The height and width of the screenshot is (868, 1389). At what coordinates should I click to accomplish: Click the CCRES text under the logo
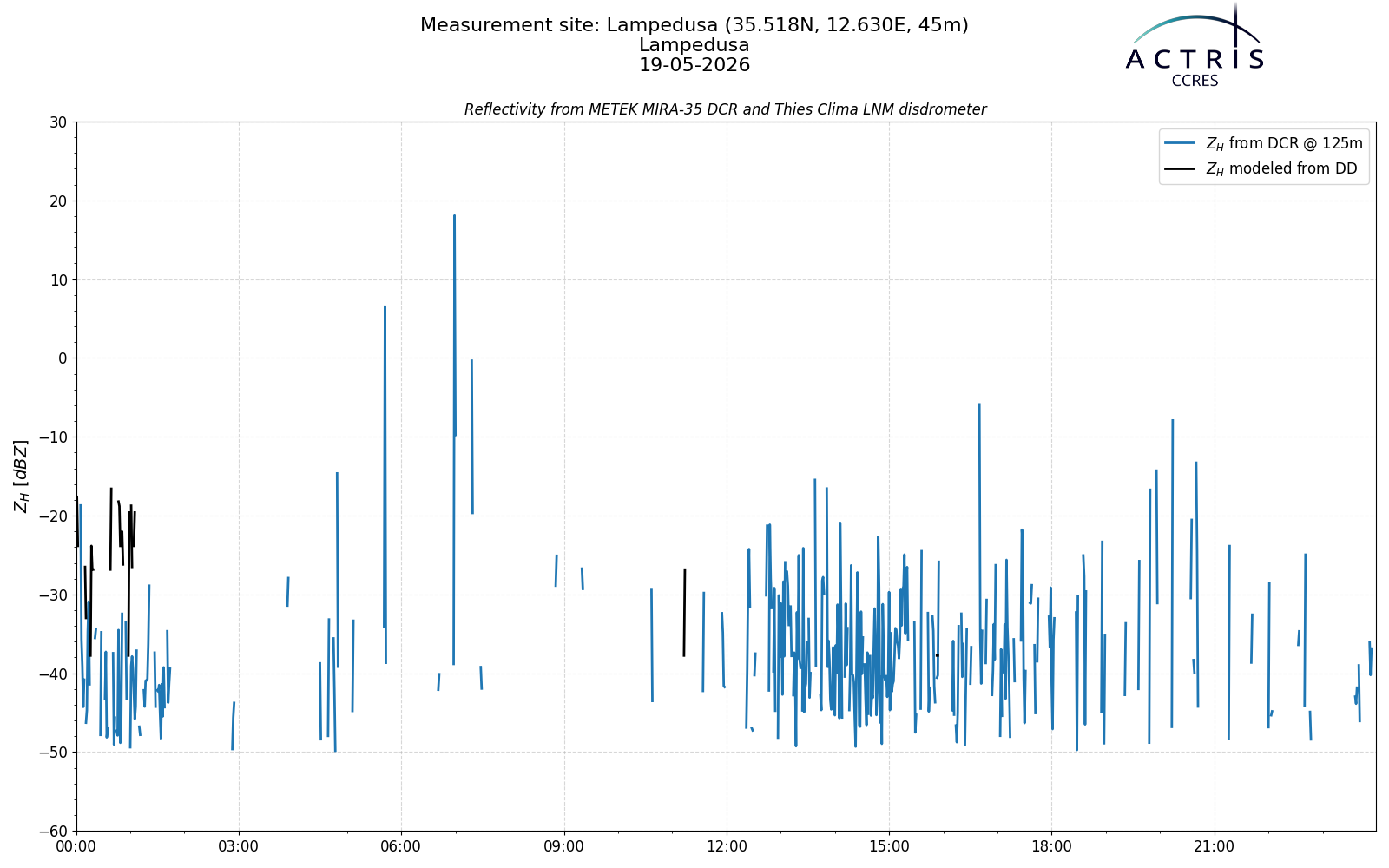[x=1195, y=81]
